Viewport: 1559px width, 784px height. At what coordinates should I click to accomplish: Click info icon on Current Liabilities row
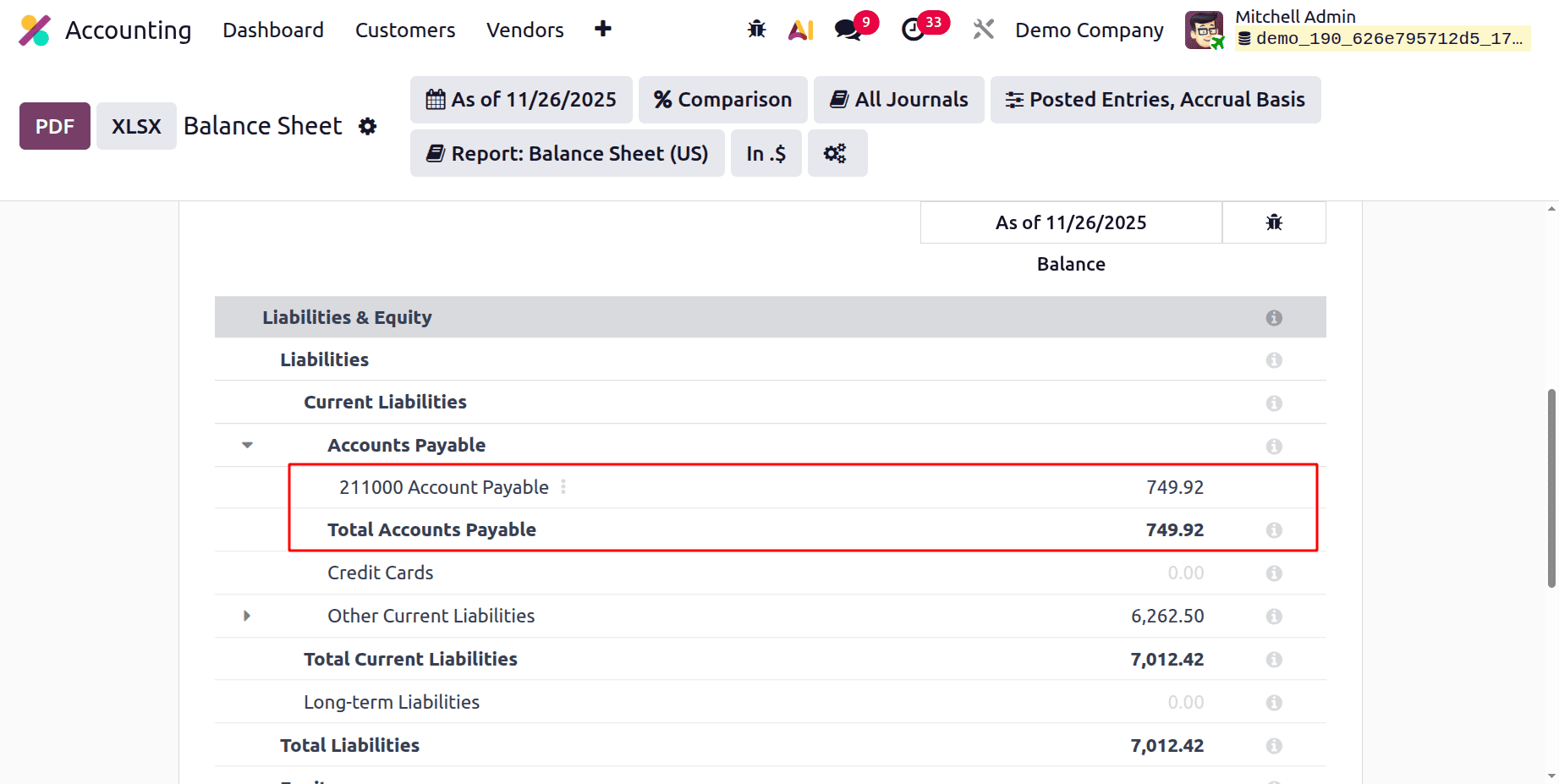click(1274, 403)
